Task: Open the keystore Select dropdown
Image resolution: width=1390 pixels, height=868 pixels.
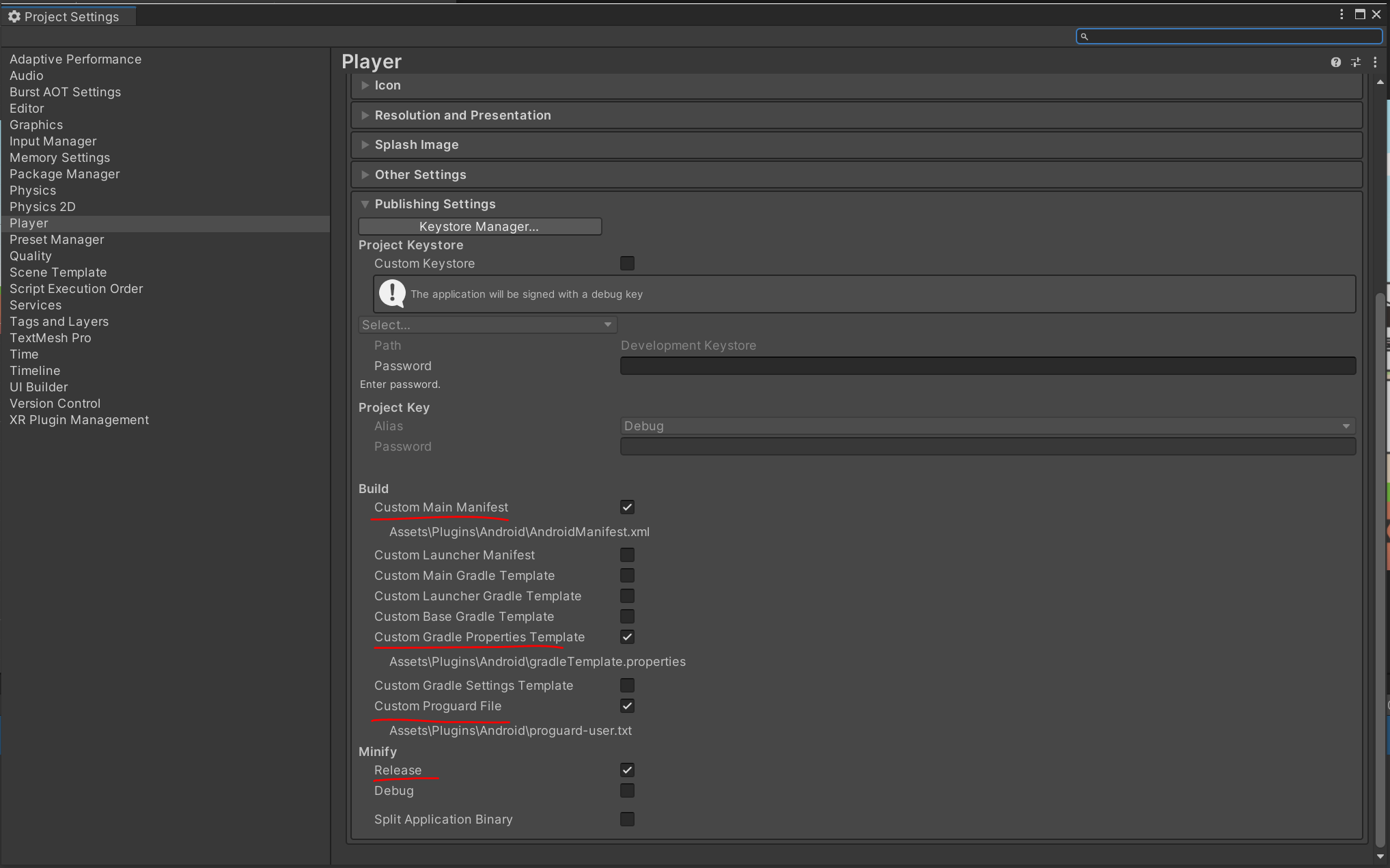Action: click(x=487, y=325)
